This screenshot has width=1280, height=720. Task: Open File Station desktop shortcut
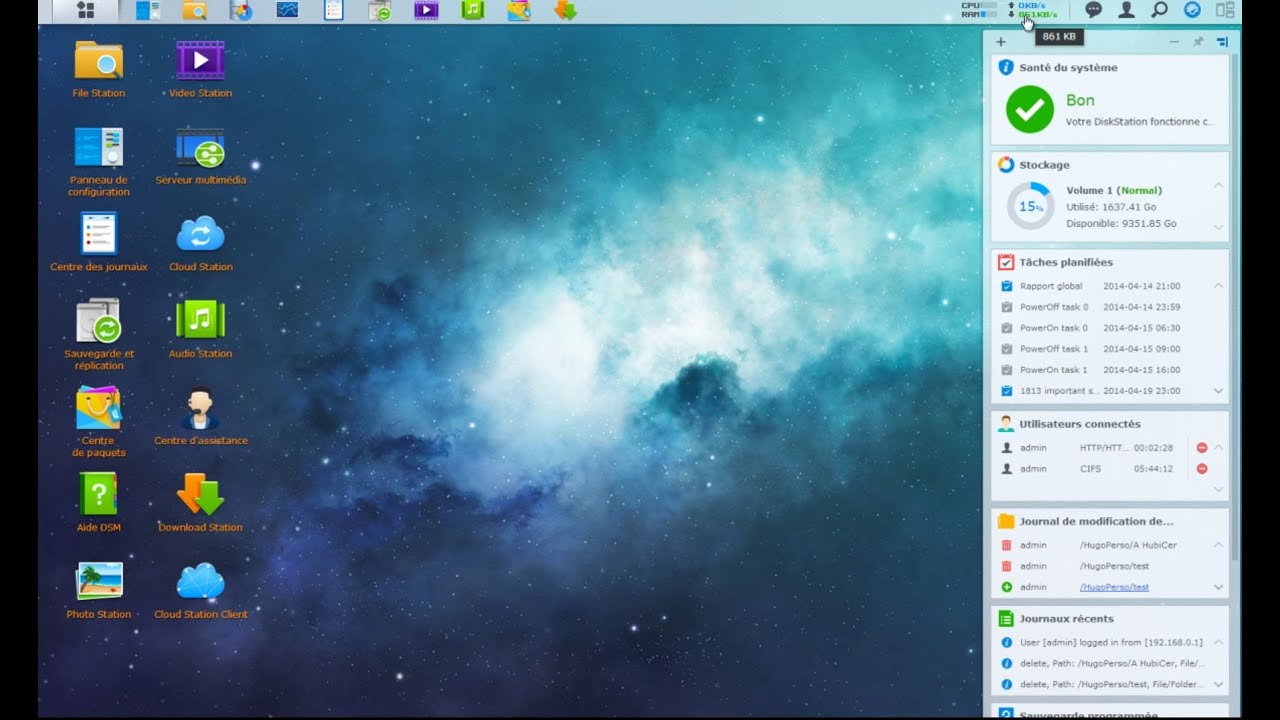[99, 69]
